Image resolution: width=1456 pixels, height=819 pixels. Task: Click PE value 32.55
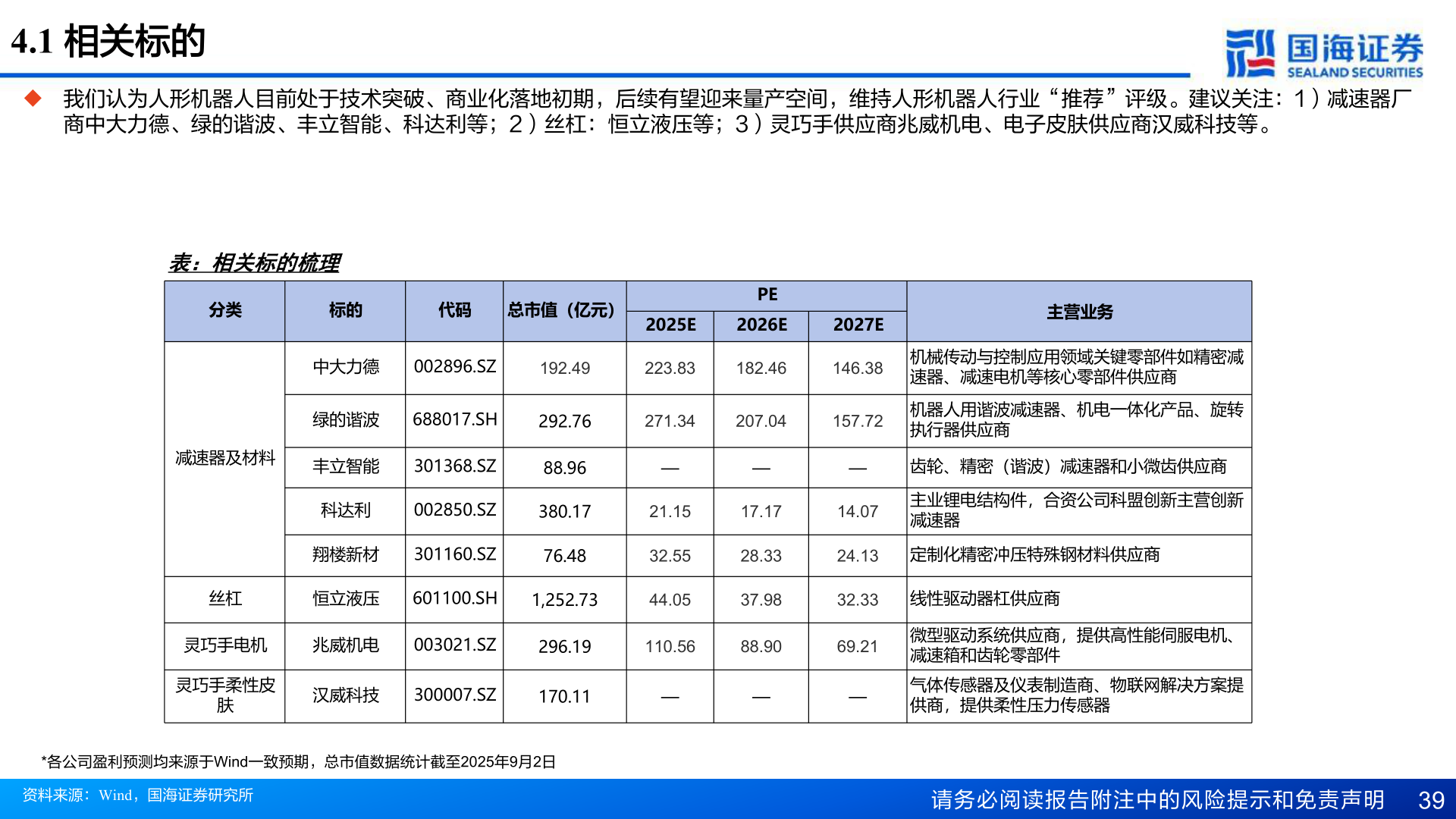click(x=670, y=557)
